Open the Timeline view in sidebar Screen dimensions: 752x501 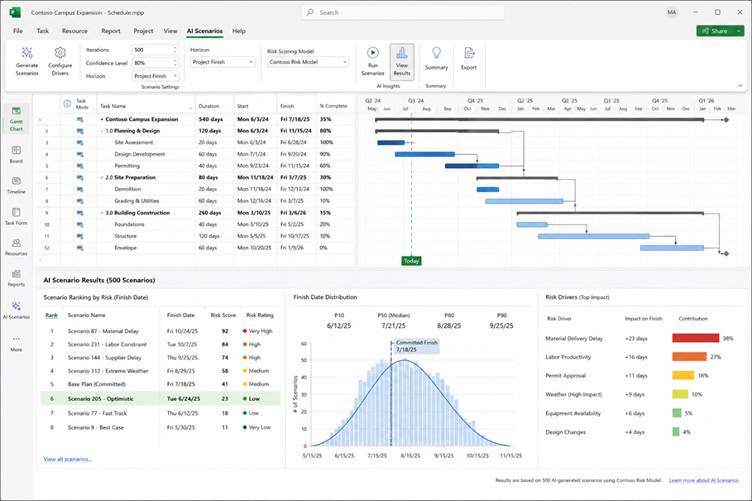[16, 185]
